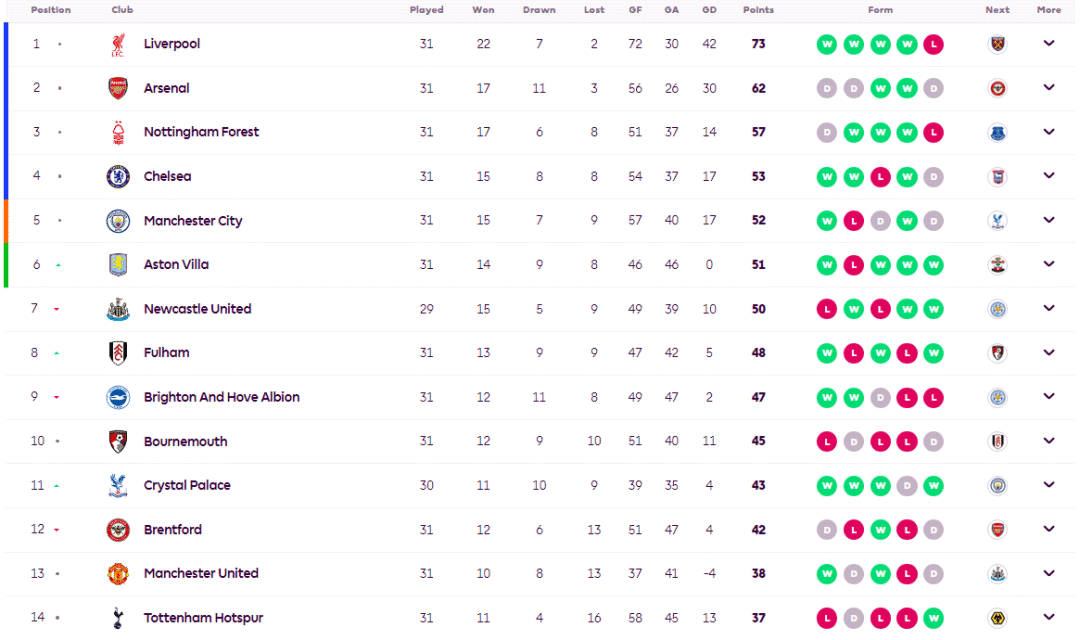Click Tottenham's next opponent Wolves badge
Viewport: 1080px width, 640px height.
click(997, 618)
